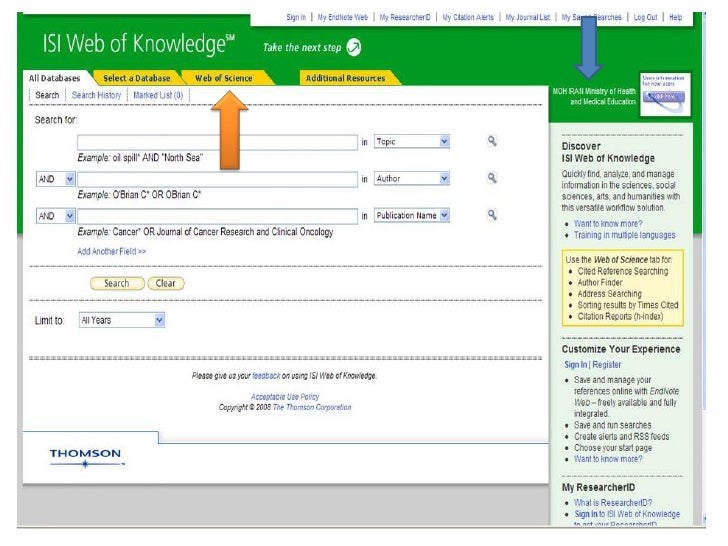
Task: Open My ResearcherID top link
Action: [x=405, y=17]
